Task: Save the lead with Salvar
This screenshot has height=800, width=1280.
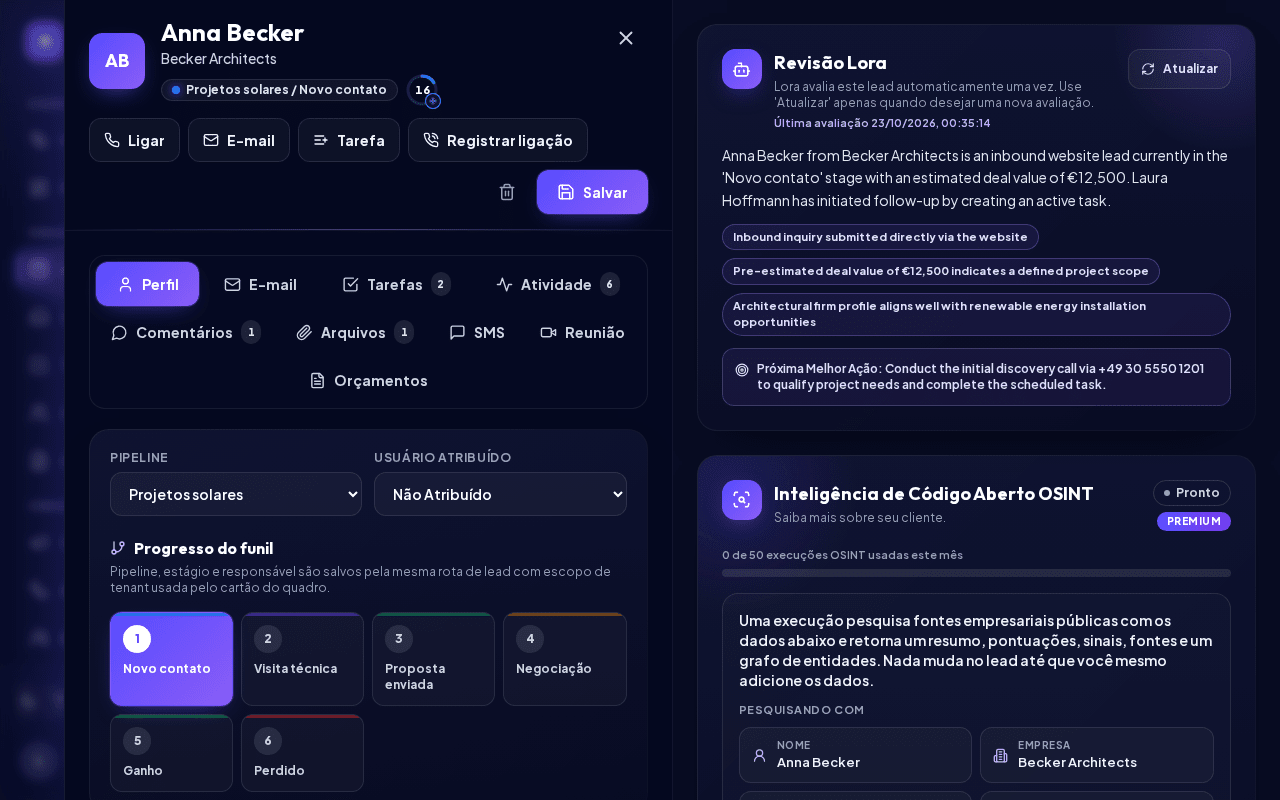Action: [x=592, y=192]
